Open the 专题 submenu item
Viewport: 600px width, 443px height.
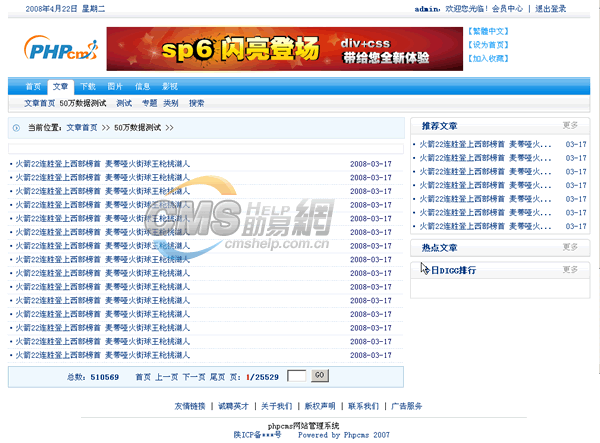(x=150, y=103)
